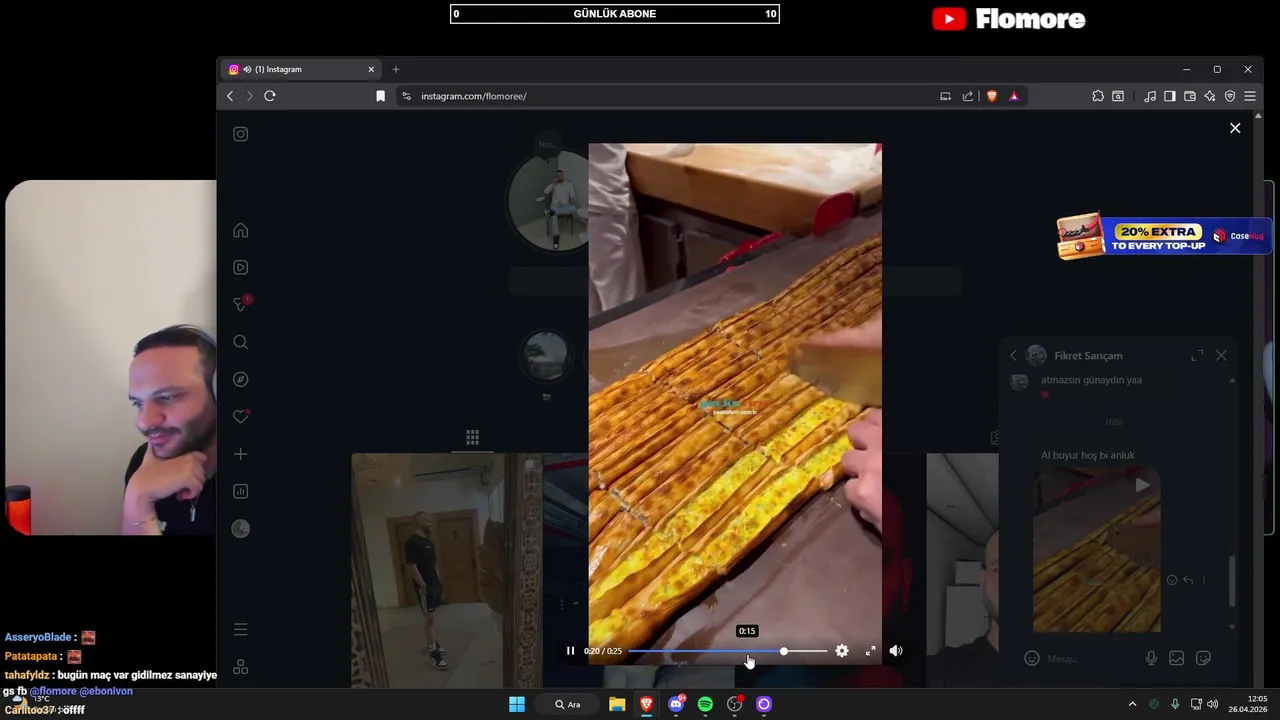Expand the Fikret Sarıçam chat window

1197,355
